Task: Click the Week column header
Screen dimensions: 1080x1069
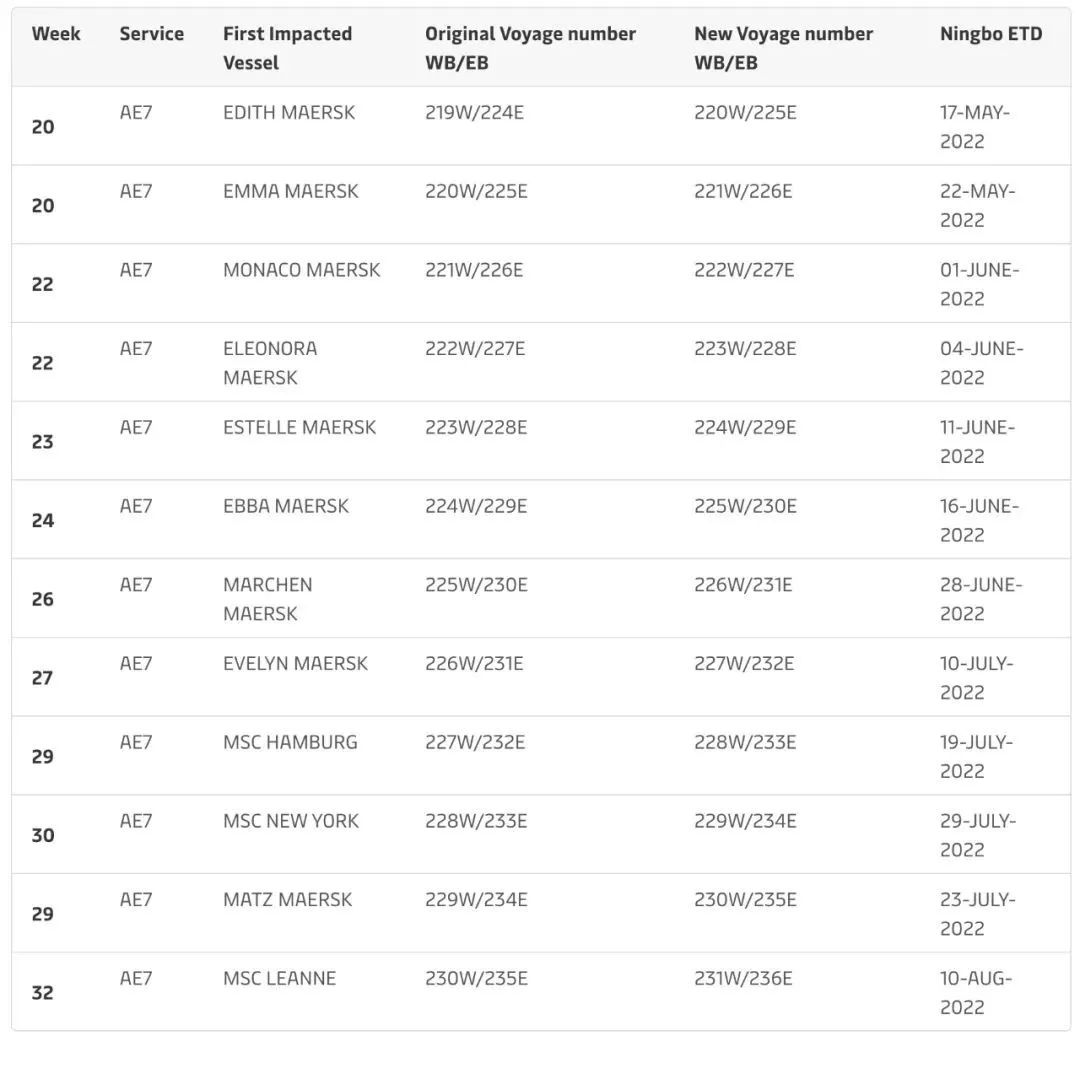Action: click(x=56, y=34)
